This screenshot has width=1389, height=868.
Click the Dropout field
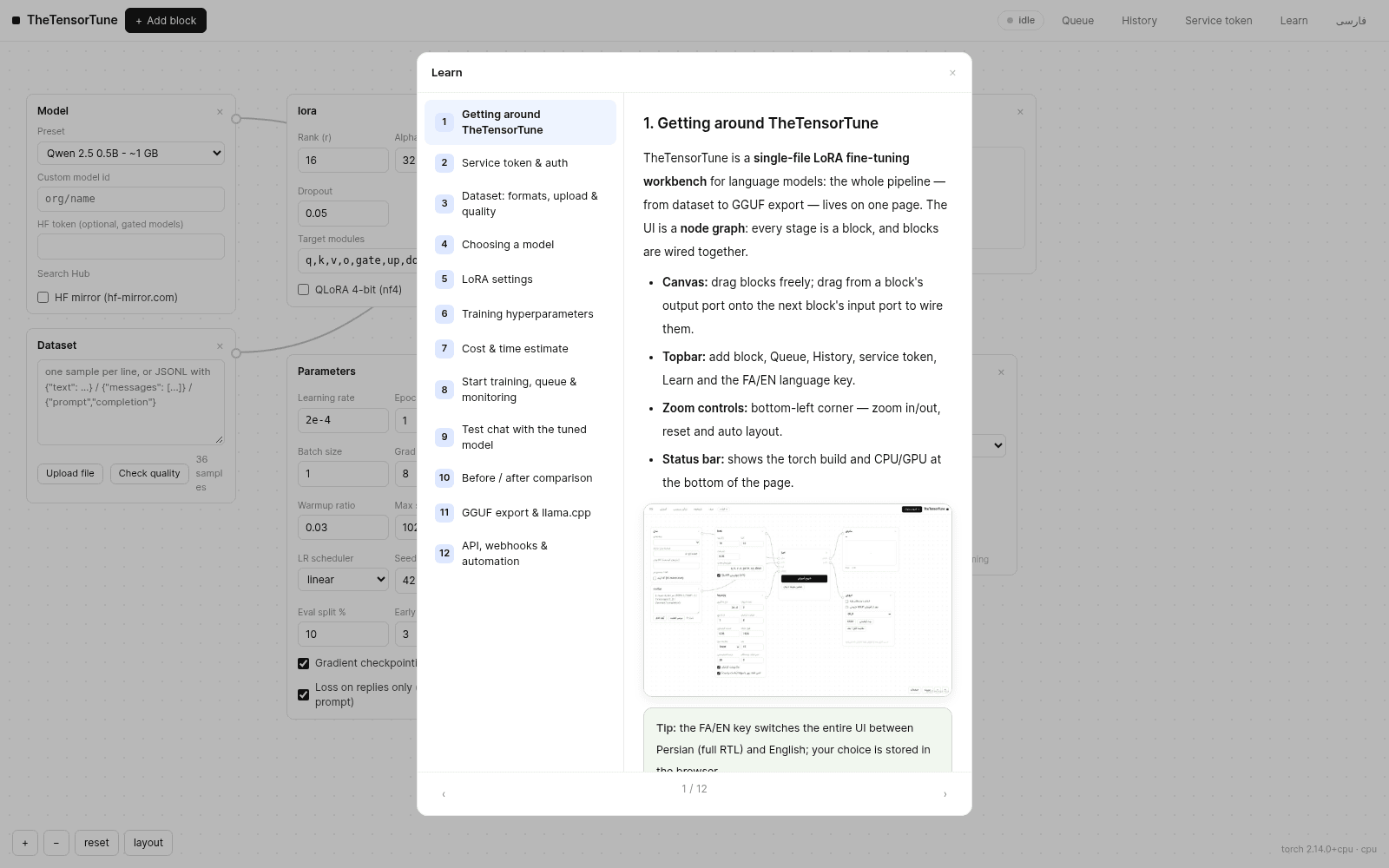click(x=343, y=214)
